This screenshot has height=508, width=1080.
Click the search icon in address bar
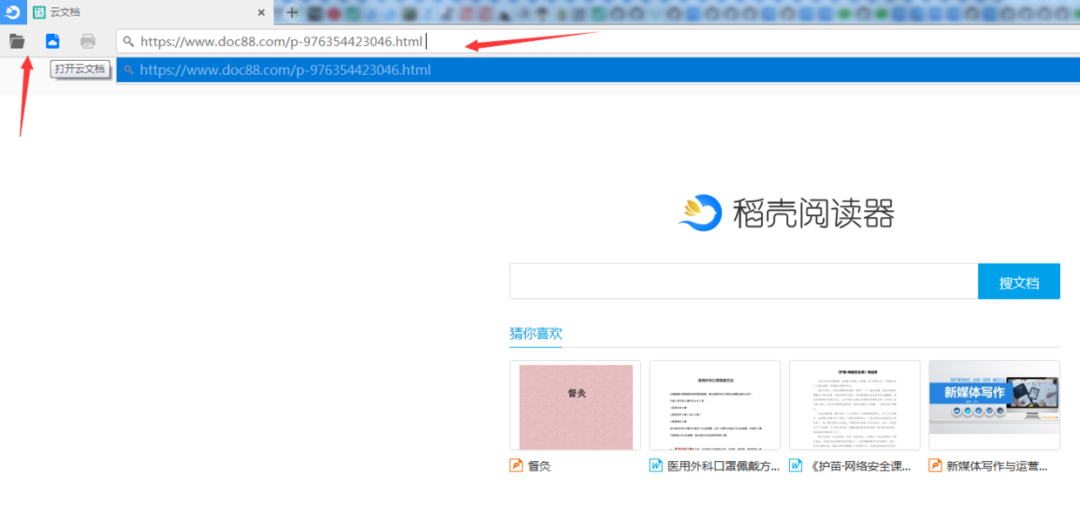click(128, 41)
